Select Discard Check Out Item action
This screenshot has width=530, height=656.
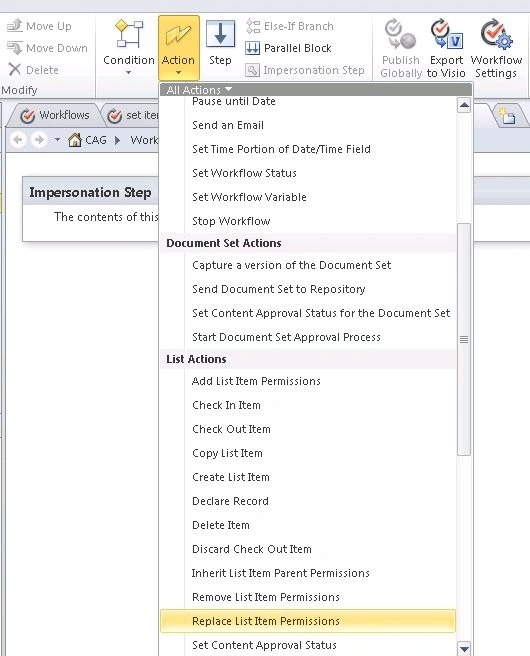252,549
